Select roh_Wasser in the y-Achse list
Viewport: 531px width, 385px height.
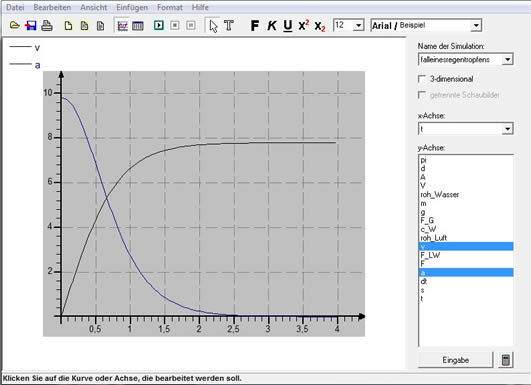466,194
